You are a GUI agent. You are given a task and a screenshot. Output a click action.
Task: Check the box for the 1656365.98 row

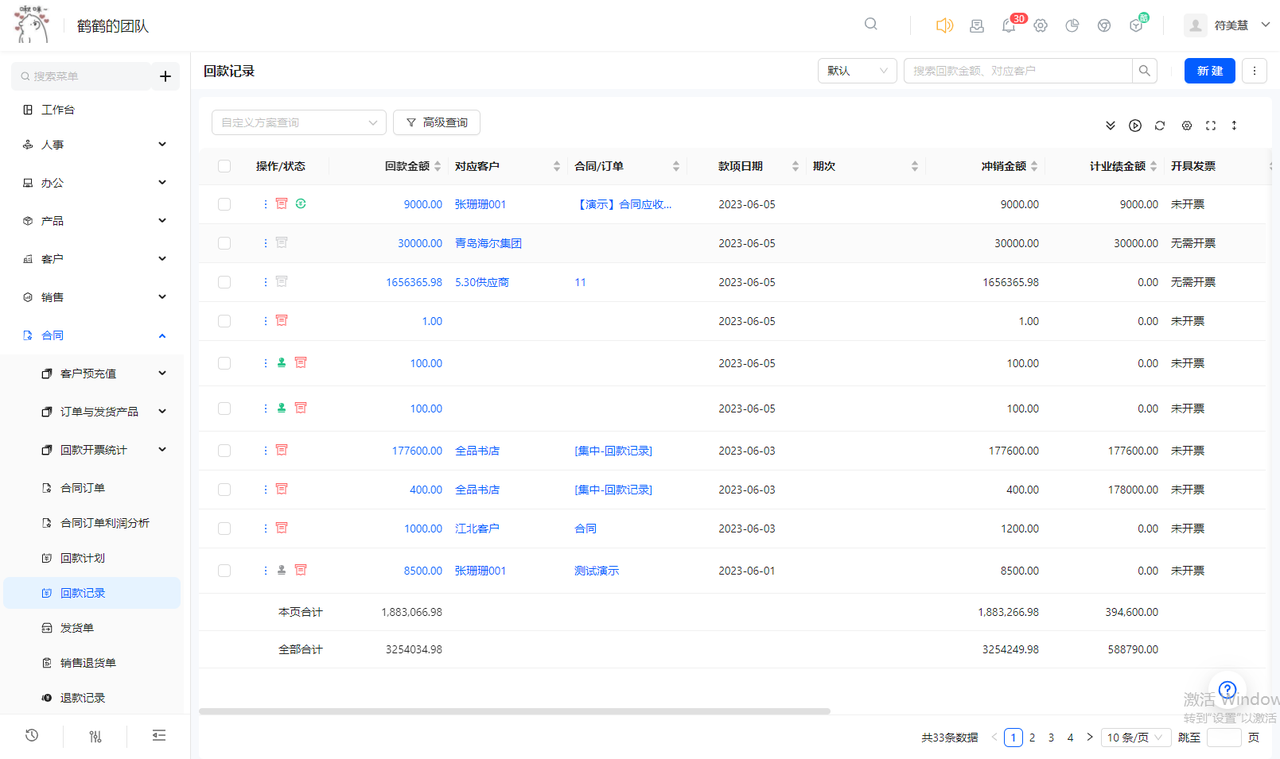click(x=224, y=282)
